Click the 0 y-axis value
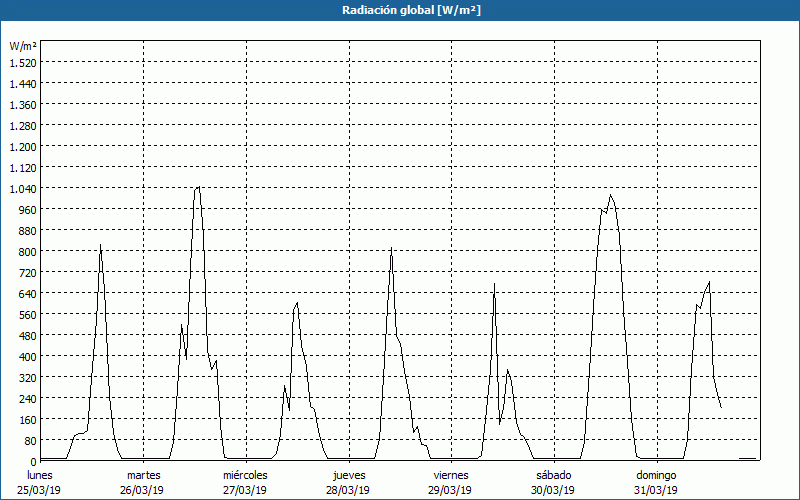The height and width of the screenshot is (500, 800). pyautogui.click(x=34, y=462)
